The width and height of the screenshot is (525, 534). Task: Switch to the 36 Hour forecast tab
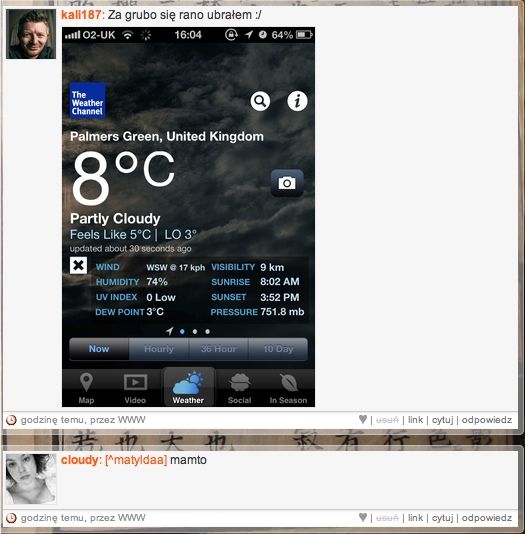[219, 349]
